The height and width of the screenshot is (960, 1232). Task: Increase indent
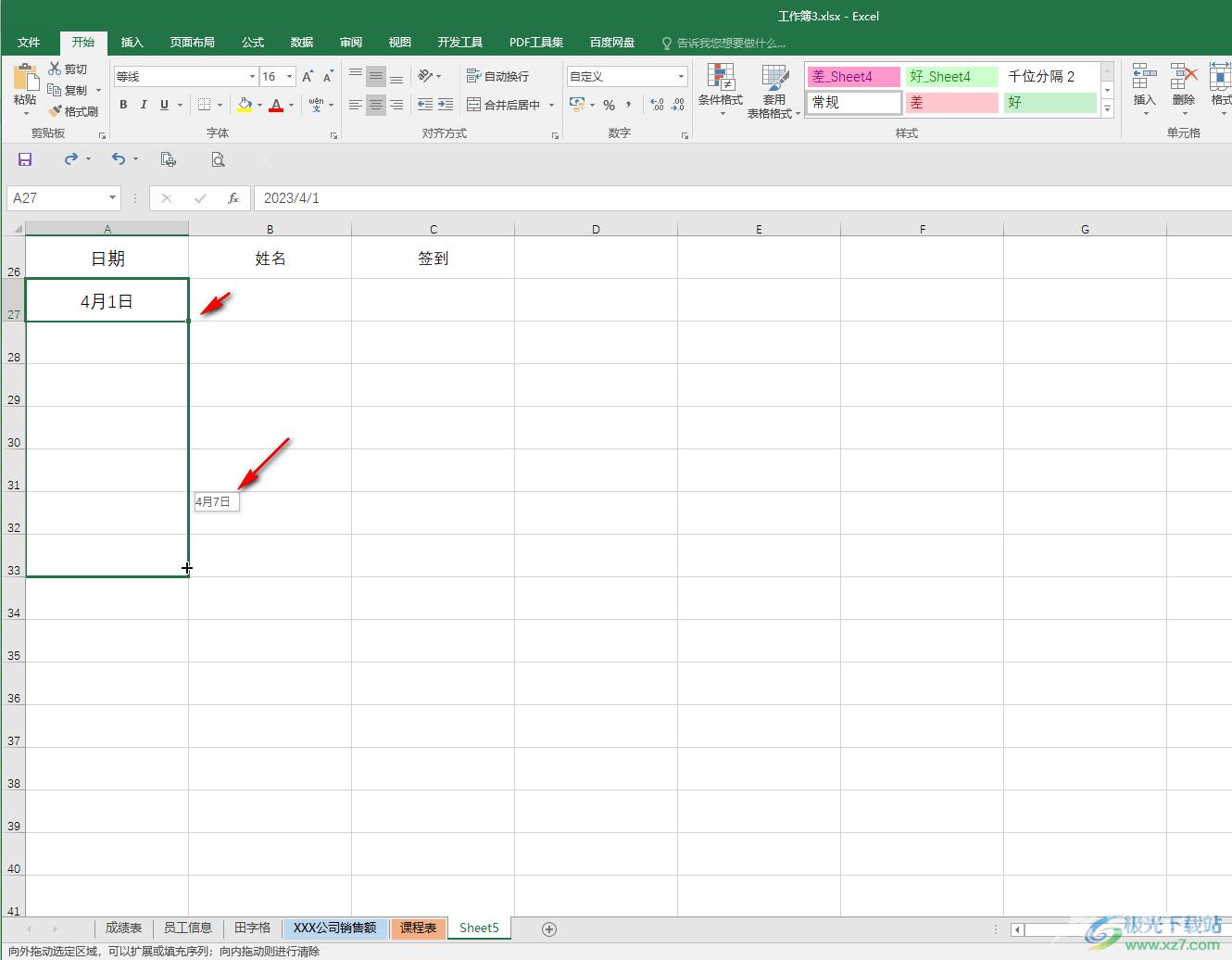(x=446, y=105)
